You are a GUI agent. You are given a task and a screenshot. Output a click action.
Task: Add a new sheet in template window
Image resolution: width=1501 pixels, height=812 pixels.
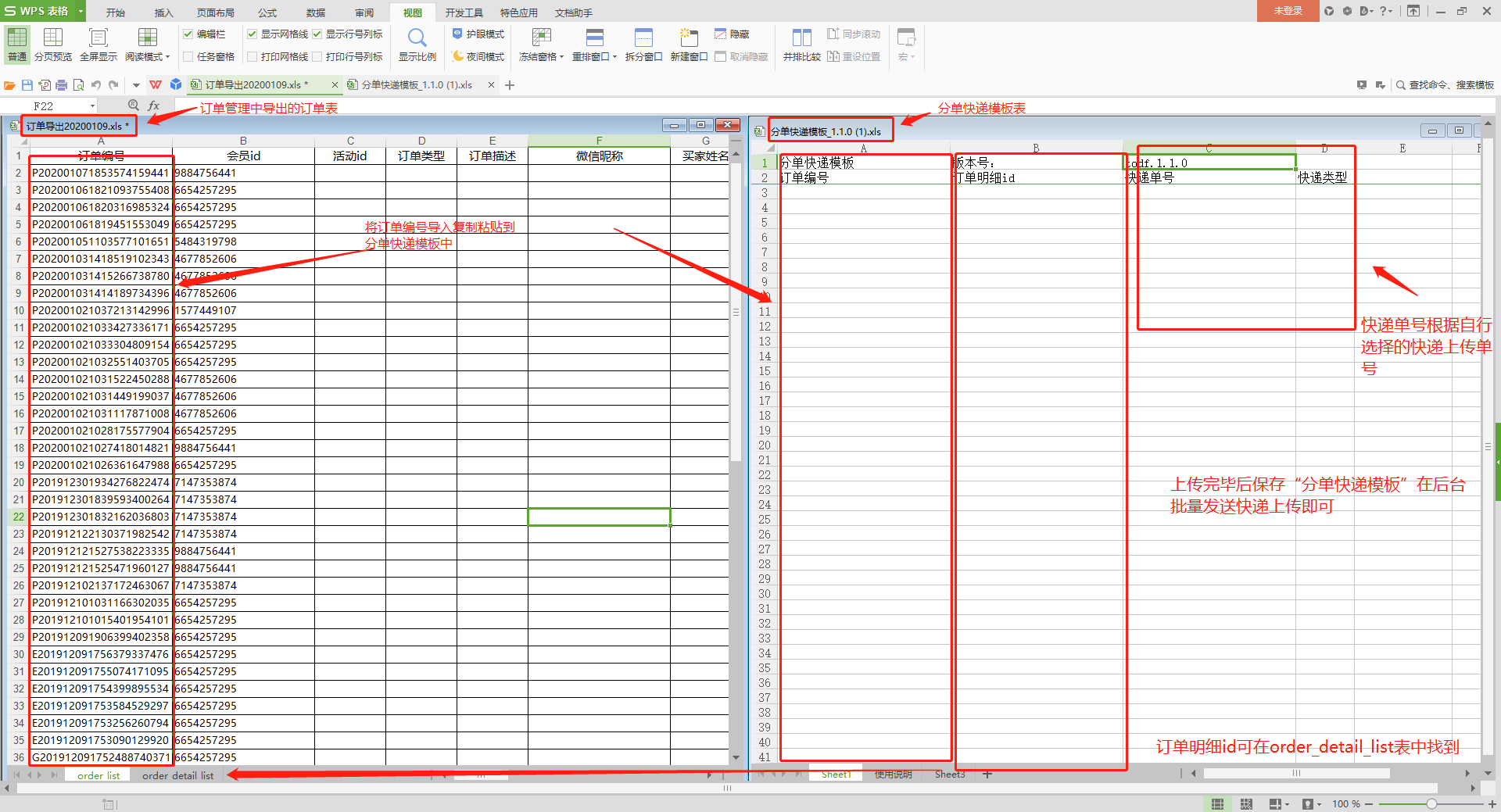coord(987,774)
